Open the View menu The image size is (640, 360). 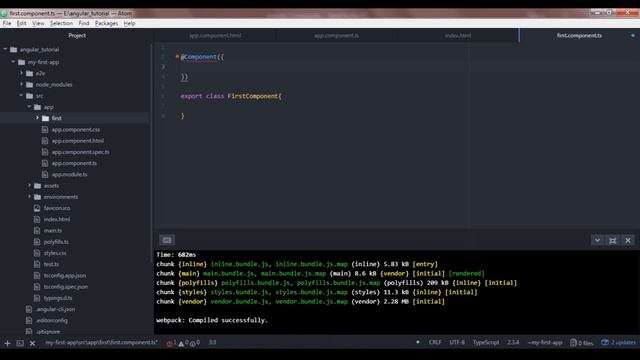click(x=38, y=24)
